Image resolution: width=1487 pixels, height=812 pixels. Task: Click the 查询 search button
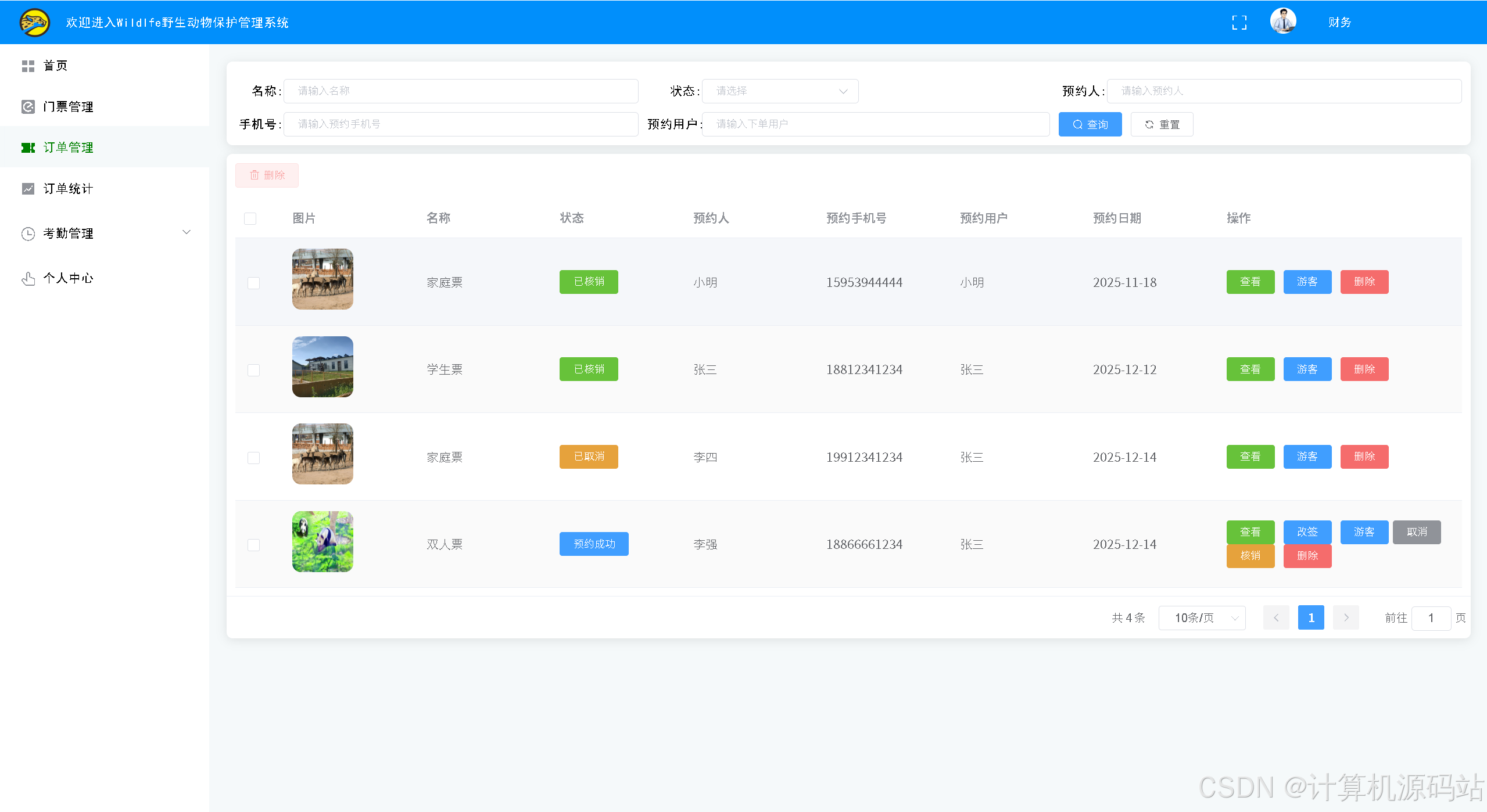1090,124
